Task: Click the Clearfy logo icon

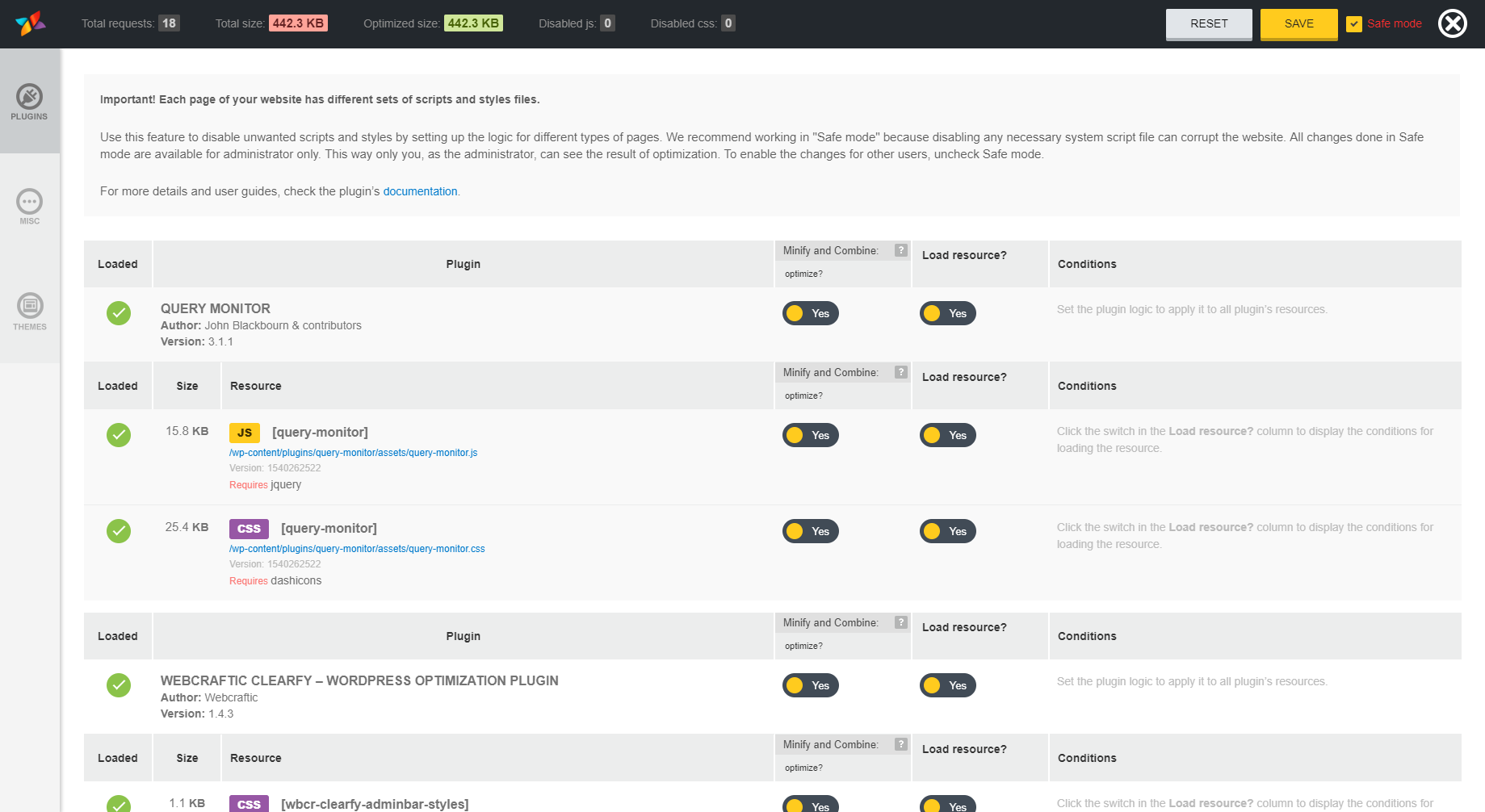Action: (x=31, y=23)
